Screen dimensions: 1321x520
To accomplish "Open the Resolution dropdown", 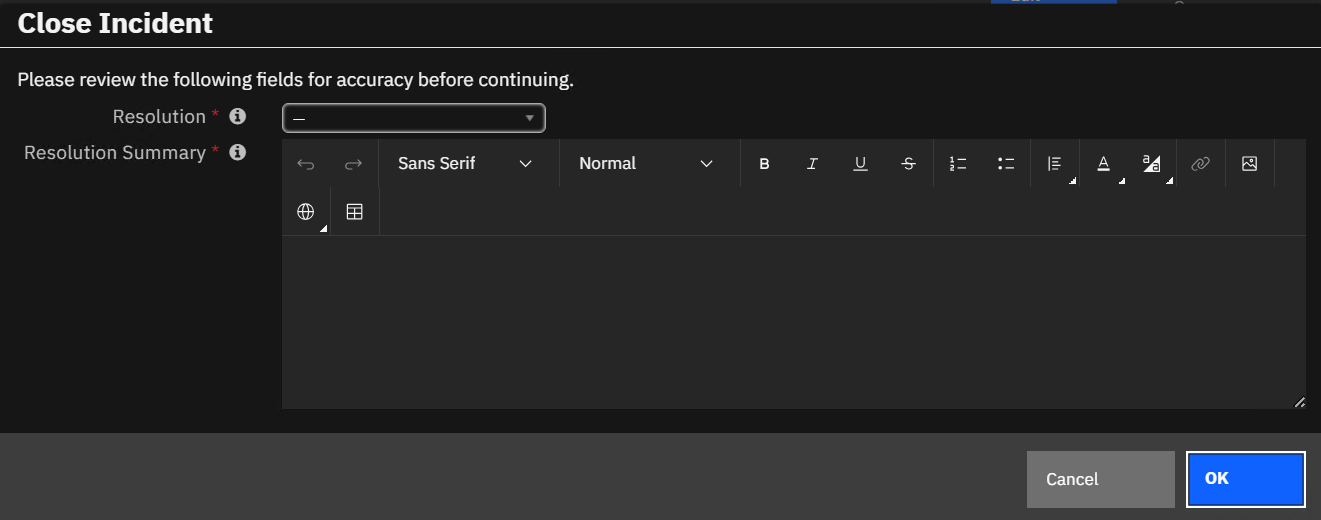I will (414, 118).
